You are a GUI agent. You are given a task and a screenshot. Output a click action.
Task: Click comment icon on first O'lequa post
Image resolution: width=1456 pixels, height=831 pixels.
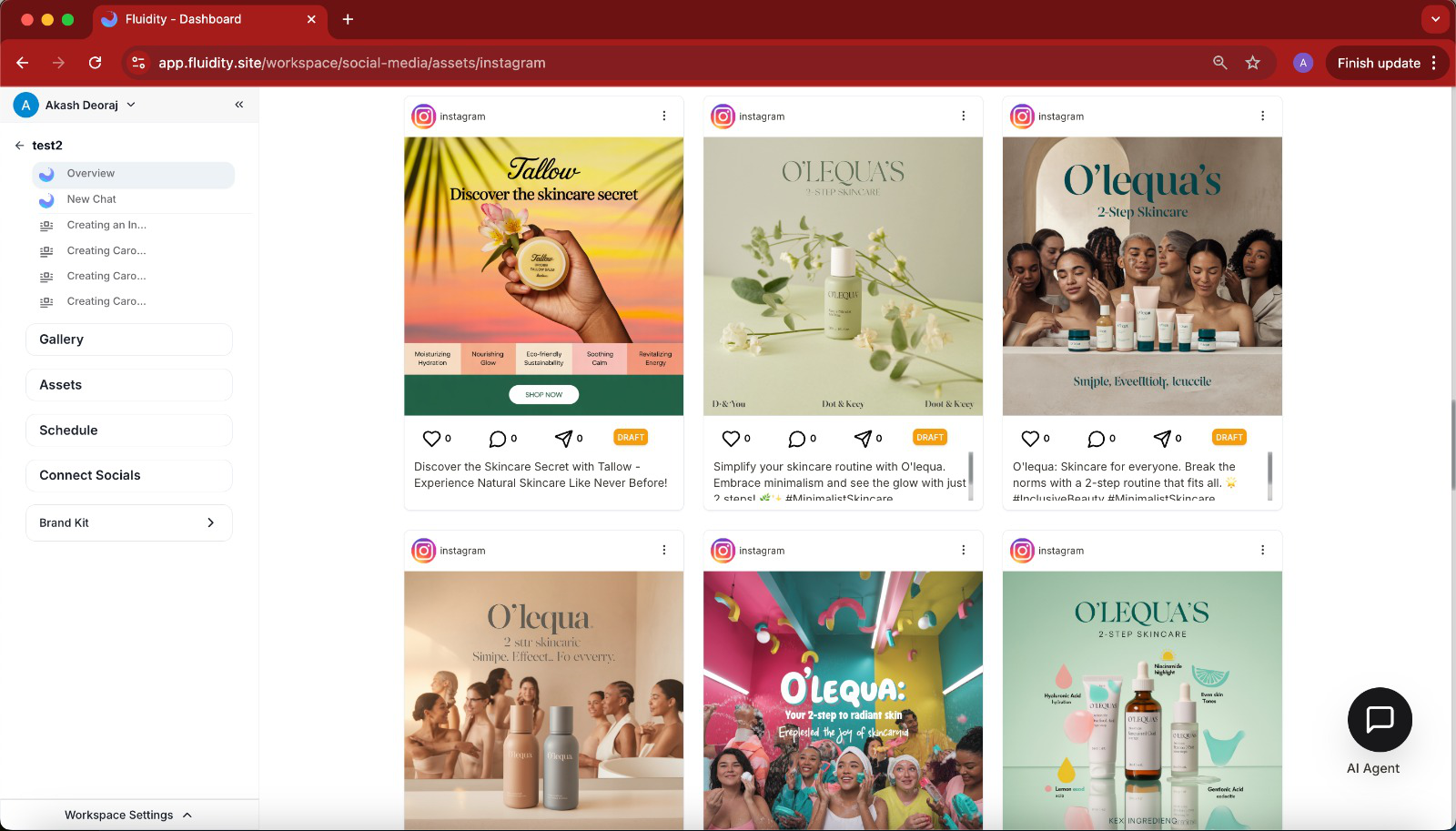(796, 439)
